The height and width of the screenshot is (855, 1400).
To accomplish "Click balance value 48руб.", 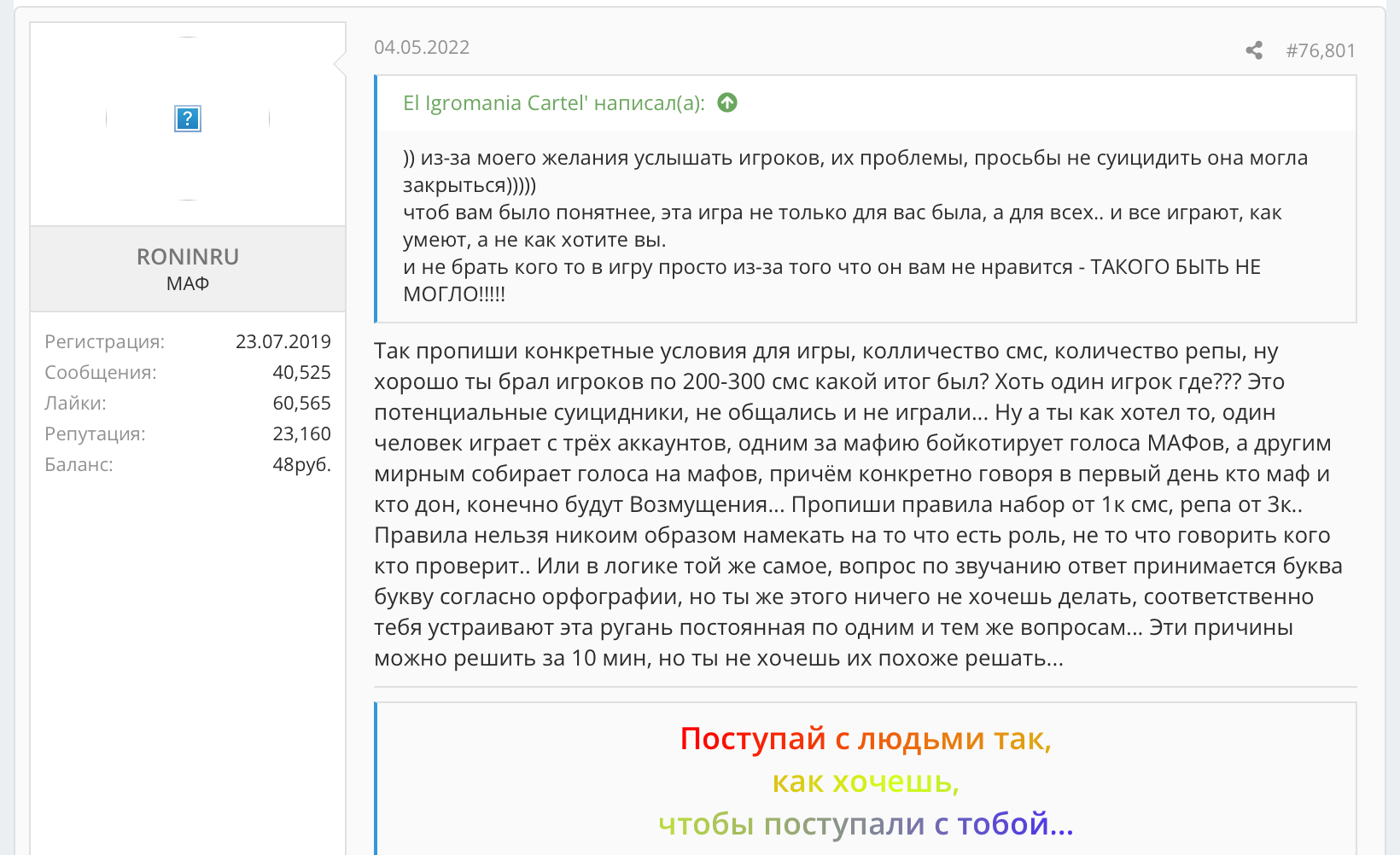I will 301,464.
